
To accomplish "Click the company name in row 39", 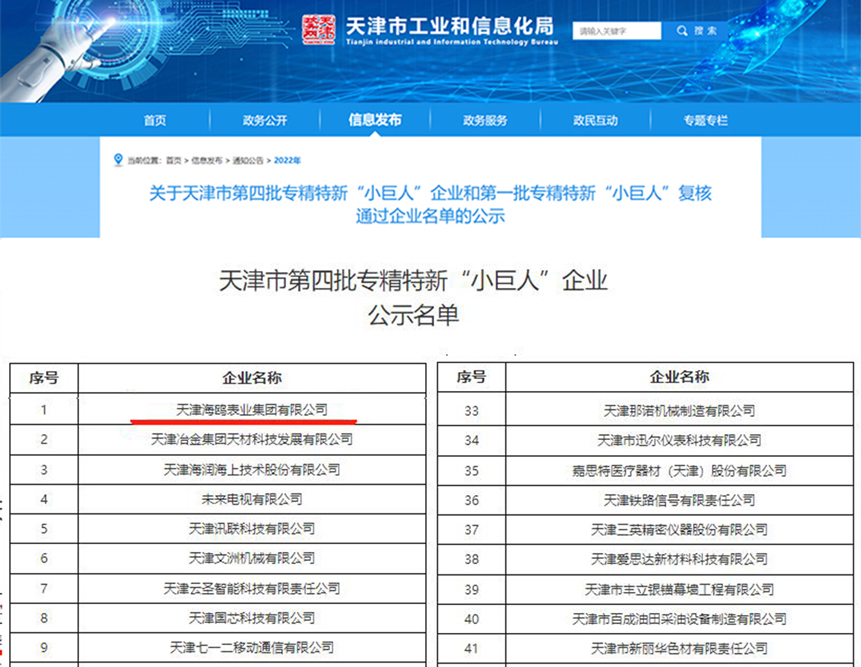I will [680, 590].
